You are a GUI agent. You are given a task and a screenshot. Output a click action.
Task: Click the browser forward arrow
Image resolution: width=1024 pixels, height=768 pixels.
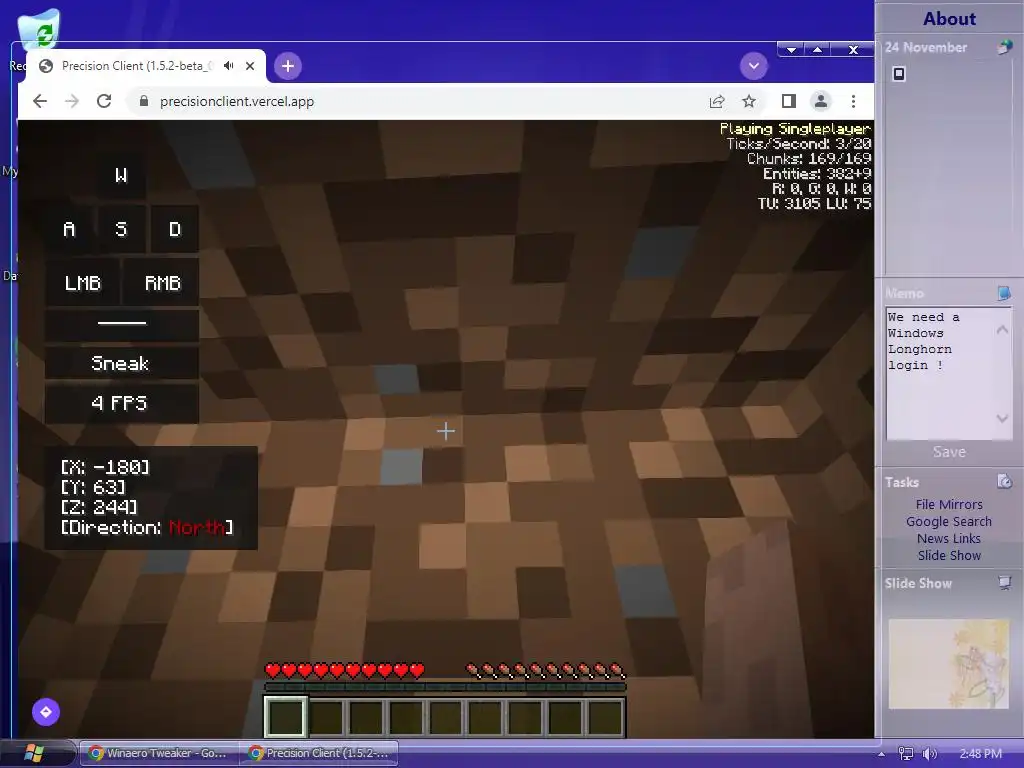coord(72,101)
